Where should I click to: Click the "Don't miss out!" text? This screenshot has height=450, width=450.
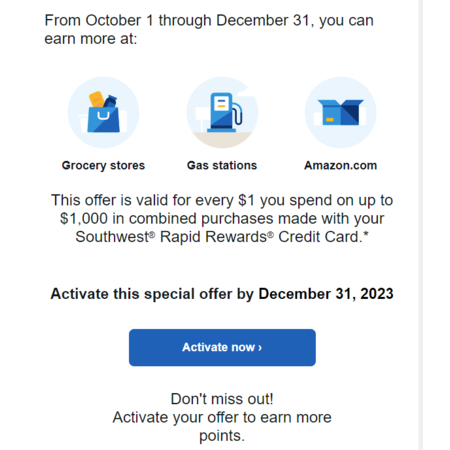click(222, 399)
